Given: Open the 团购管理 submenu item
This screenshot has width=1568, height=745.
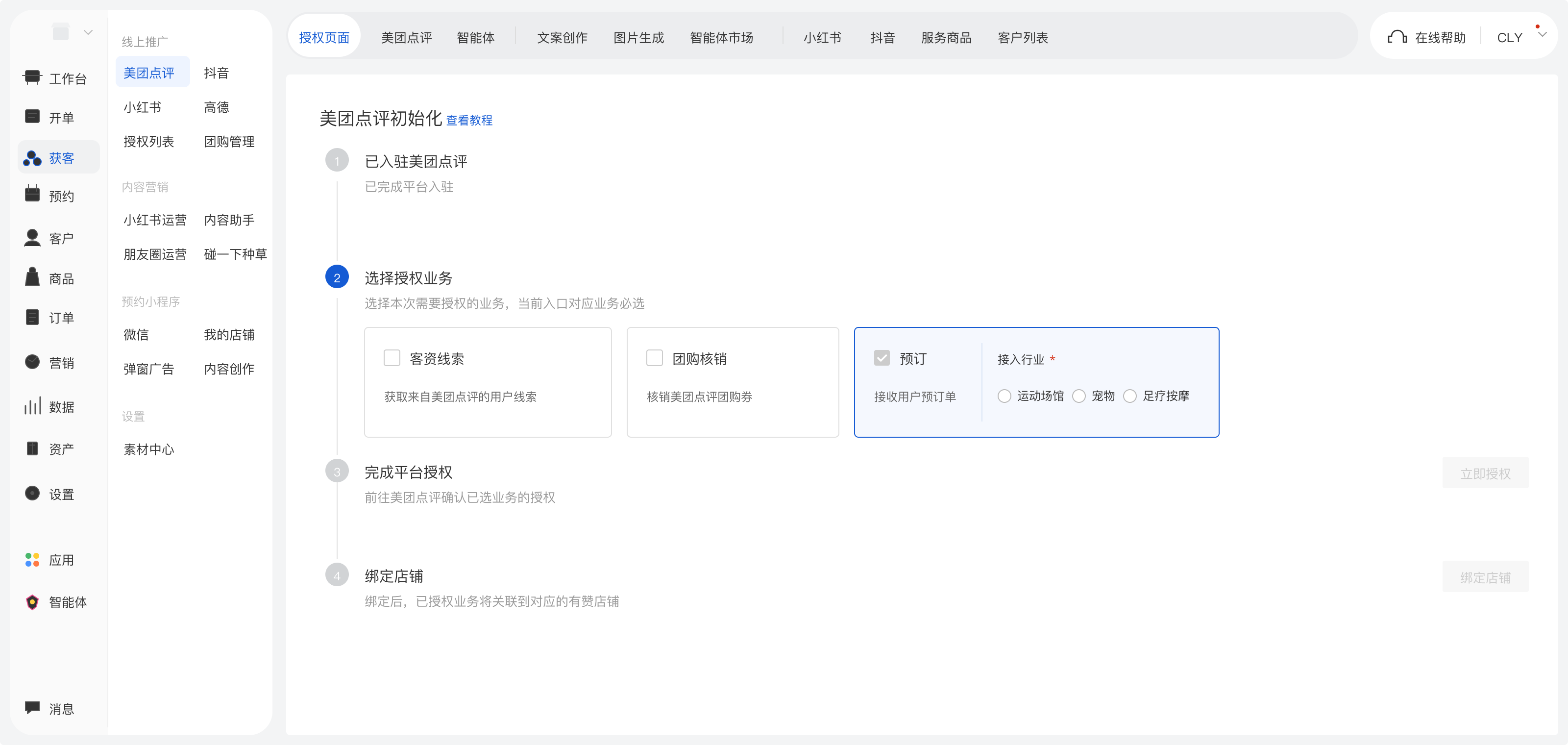Looking at the screenshot, I should click(229, 141).
